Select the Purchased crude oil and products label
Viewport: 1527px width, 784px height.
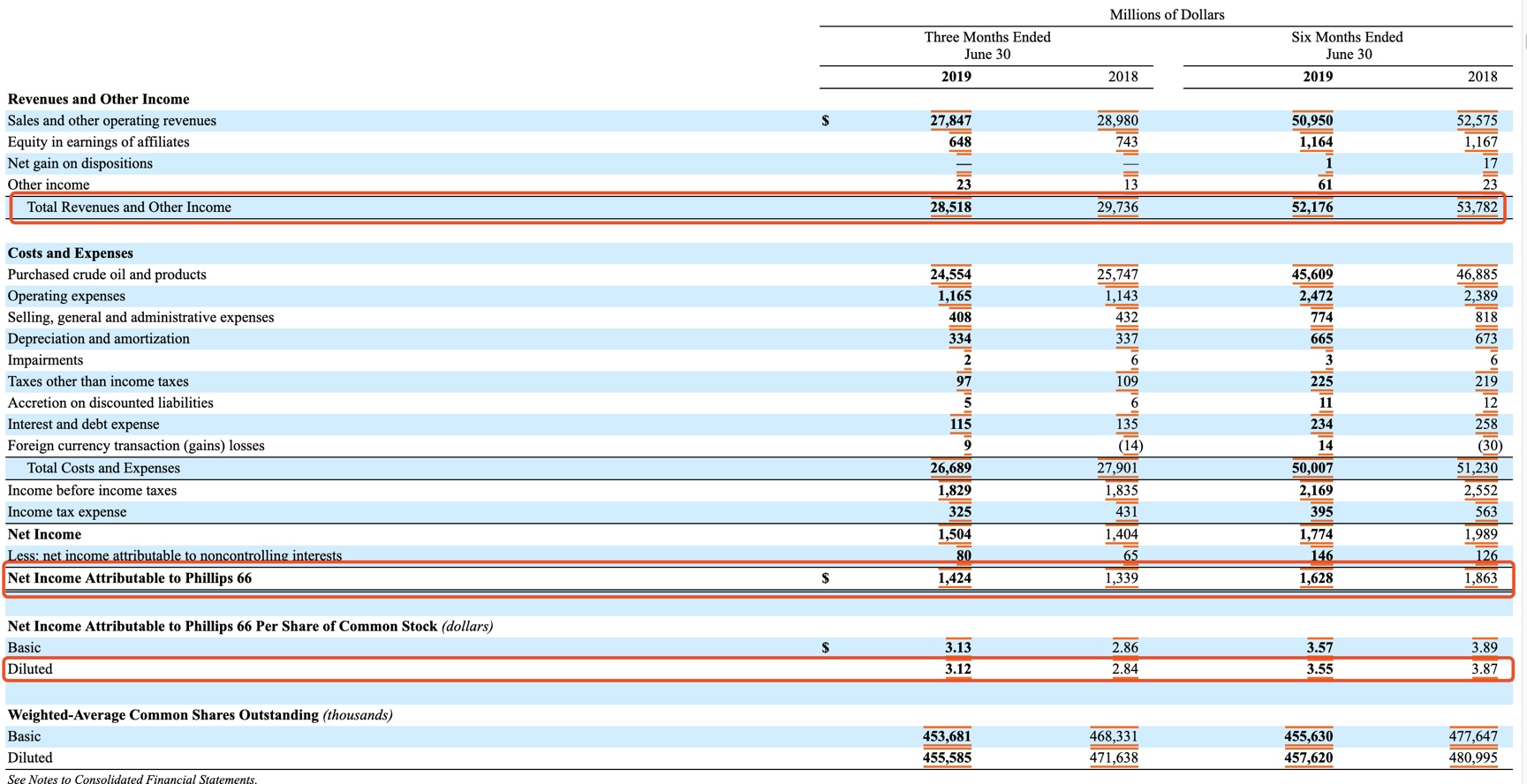click(107, 275)
